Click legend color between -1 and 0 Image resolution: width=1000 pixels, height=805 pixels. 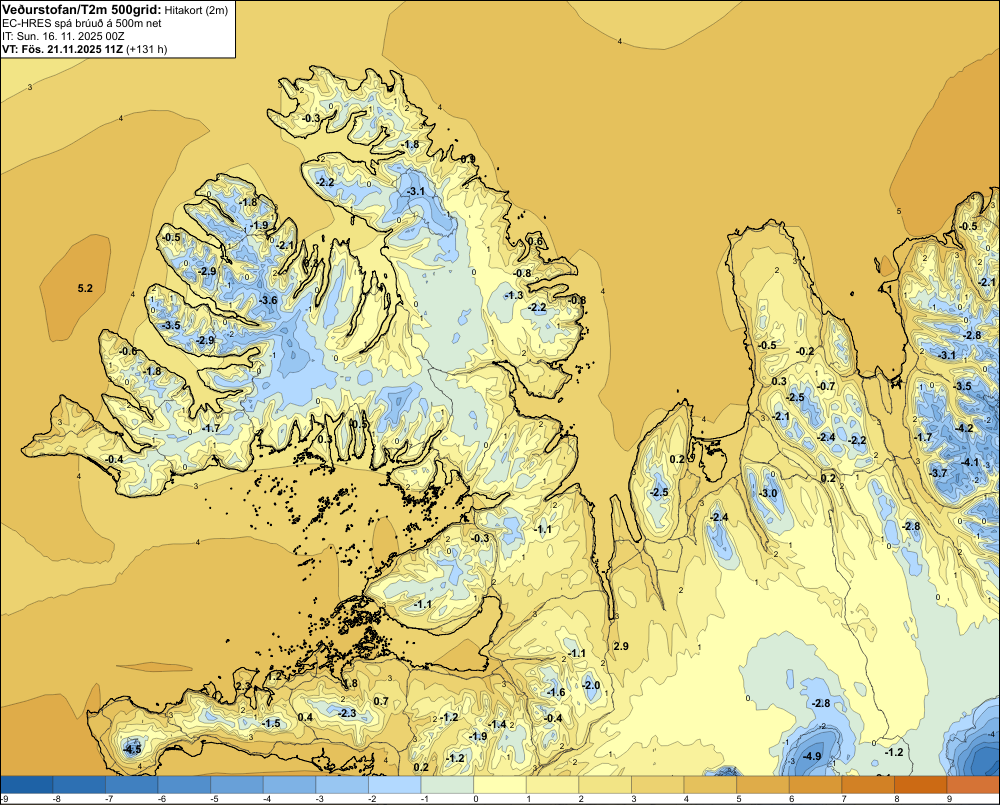[447, 784]
